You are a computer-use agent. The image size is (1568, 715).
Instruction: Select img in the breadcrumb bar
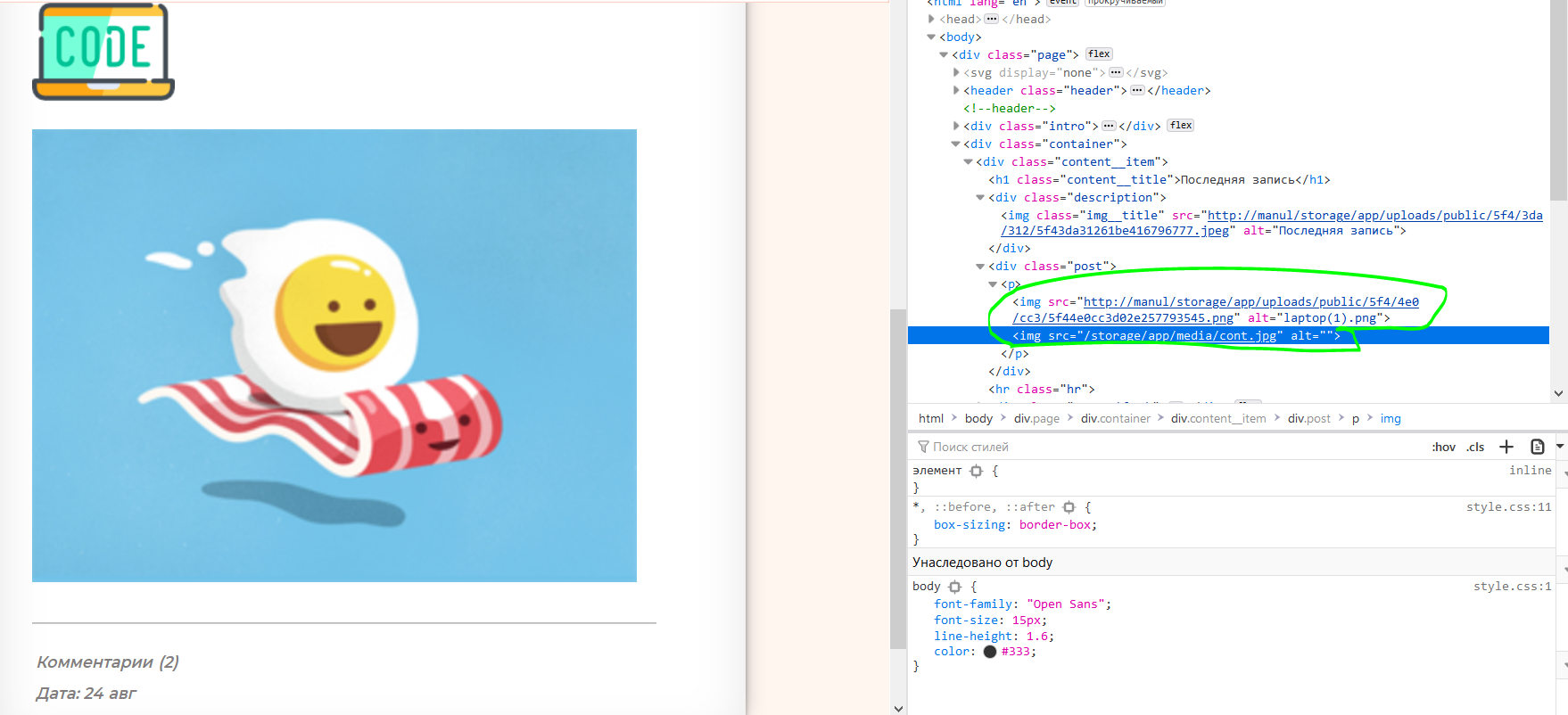pyautogui.click(x=1391, y=418)
